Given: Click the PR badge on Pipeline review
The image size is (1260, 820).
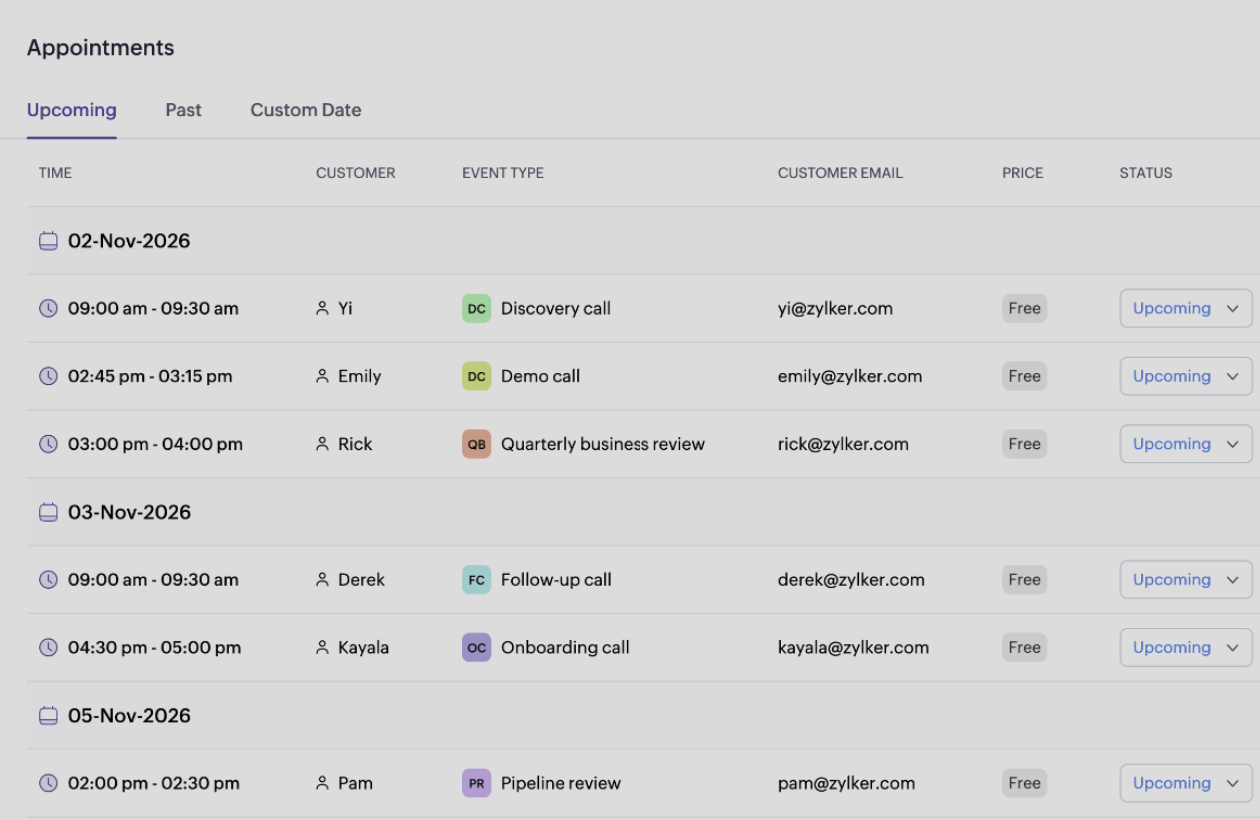Looking at the screenshot, I should pyautogui.click(x=476, y=783).
